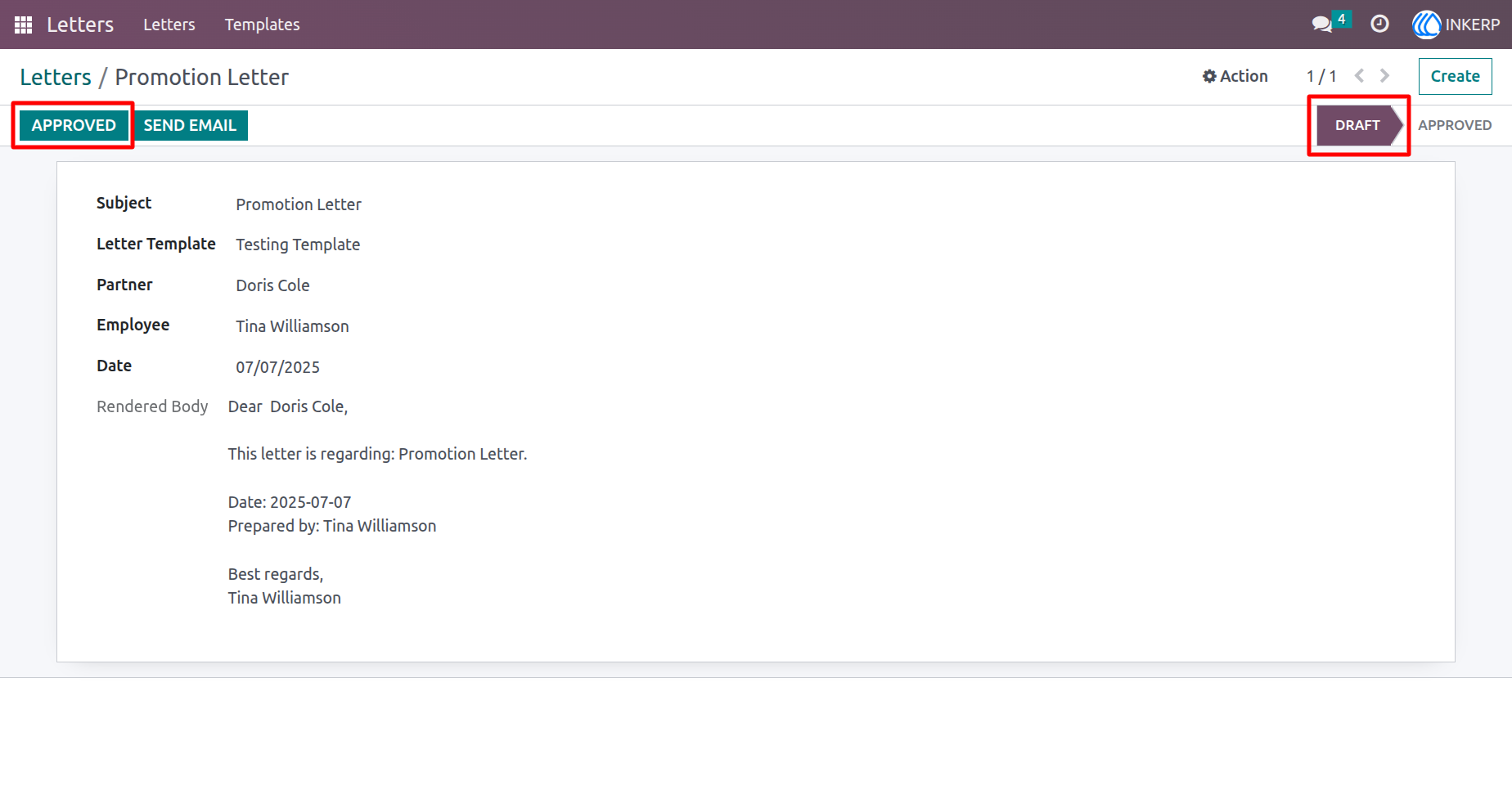Select the APPROVED status bar stage

coord(1455,125)
